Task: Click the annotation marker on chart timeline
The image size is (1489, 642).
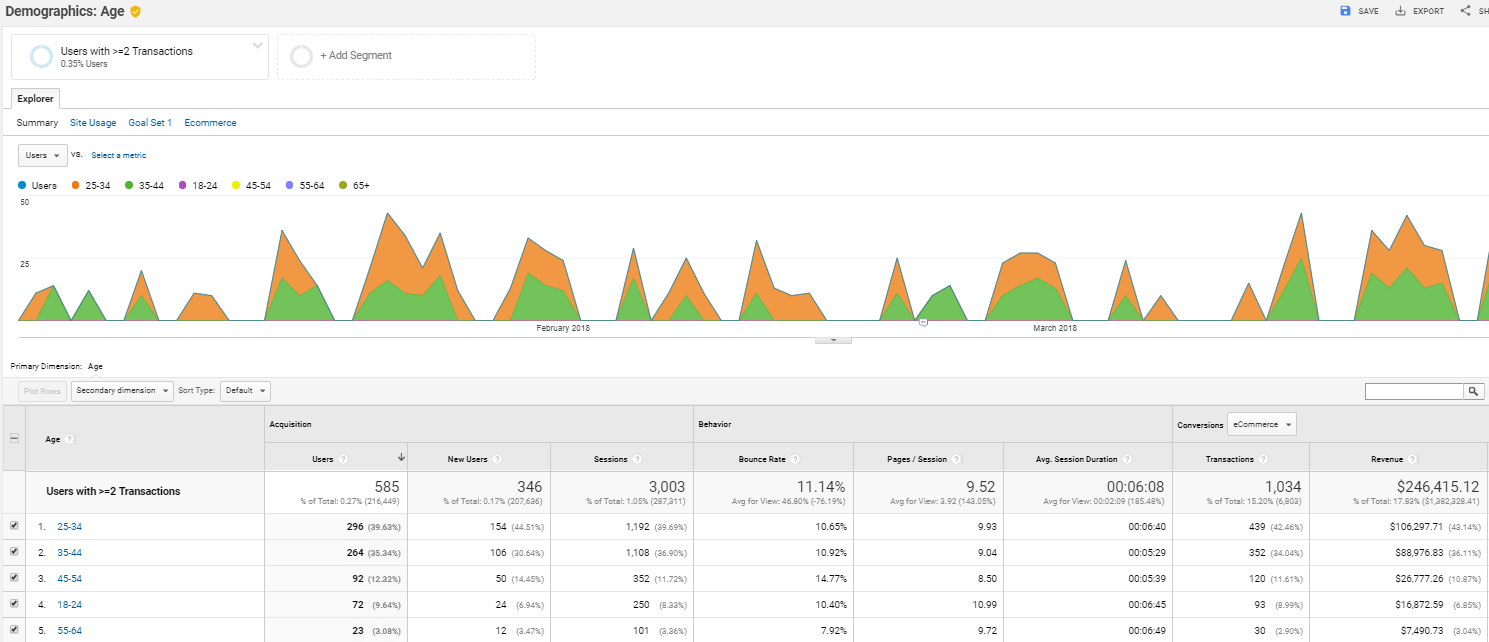Action: tap(923, 322)
